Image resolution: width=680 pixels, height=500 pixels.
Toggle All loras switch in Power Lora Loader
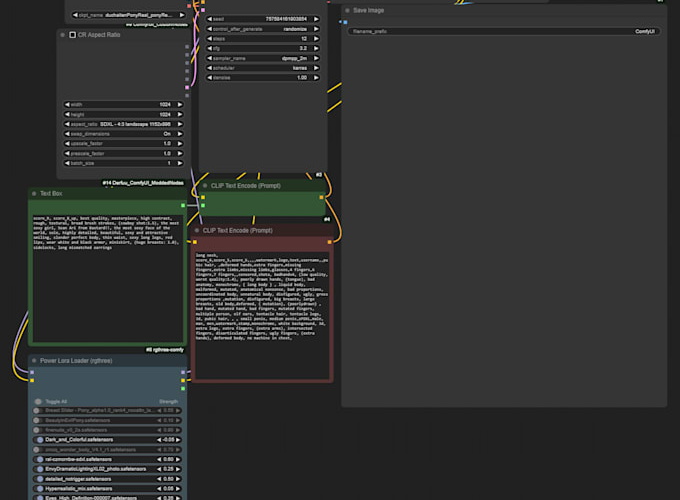pos(38,401)
